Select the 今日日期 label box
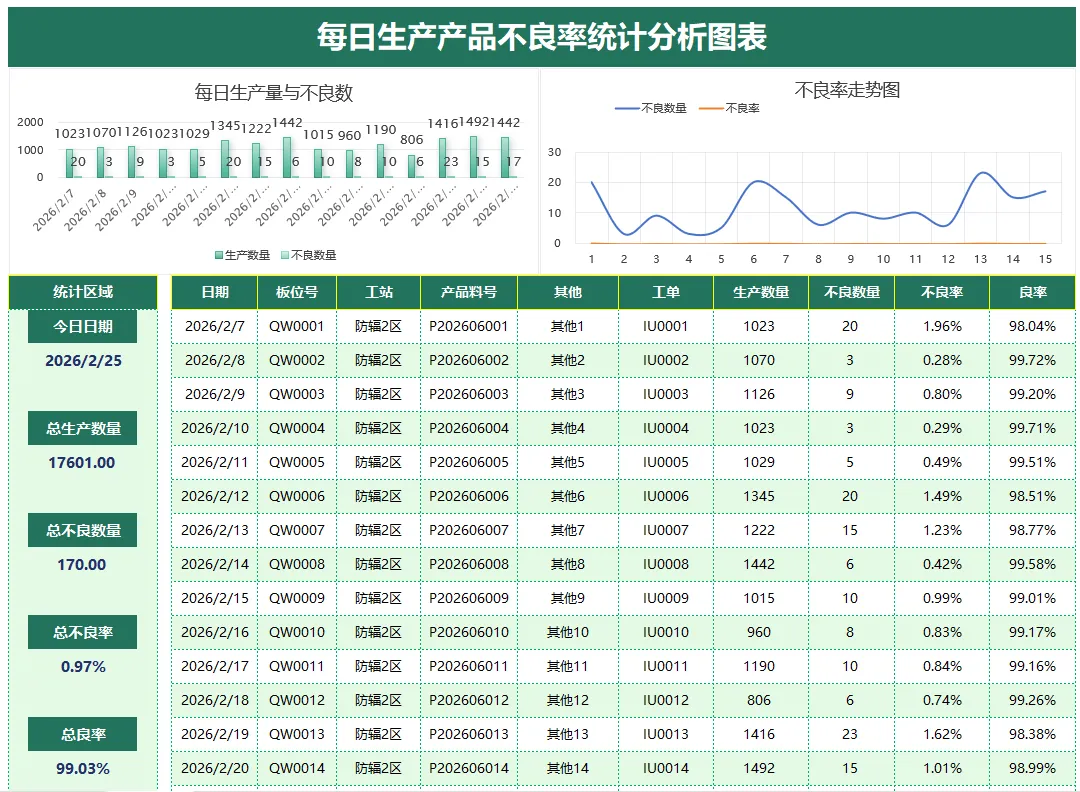Screen dimensions: 1080x792 tap(83, 326)
